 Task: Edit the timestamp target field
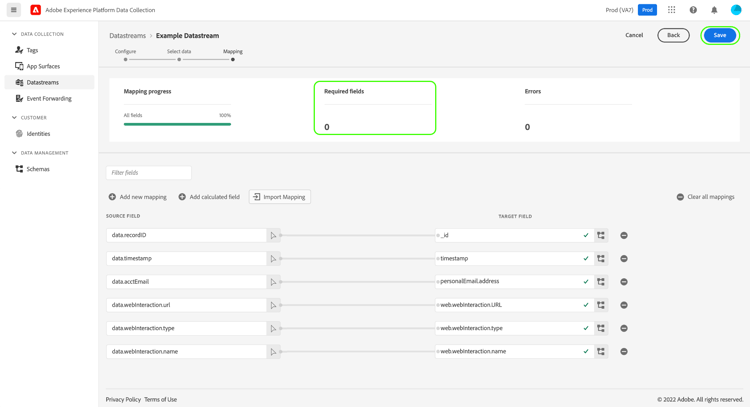tap(514, 258)
